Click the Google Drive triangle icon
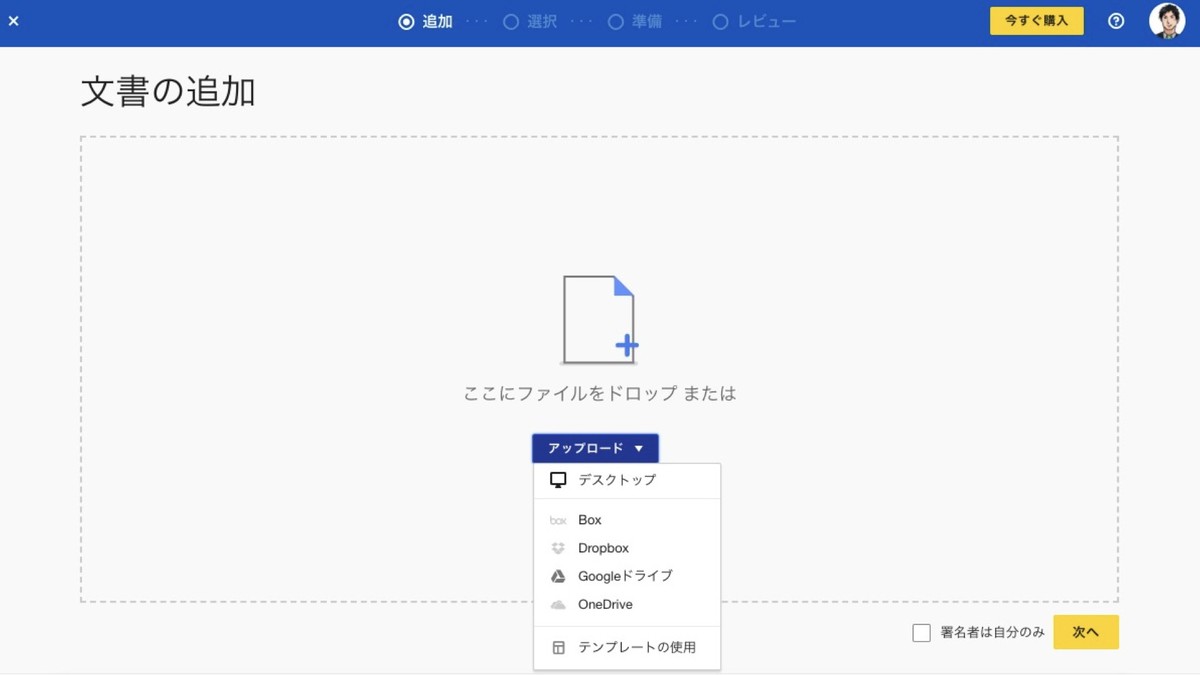This screenshot has height=675, width=1200. (x=558, y=576)
